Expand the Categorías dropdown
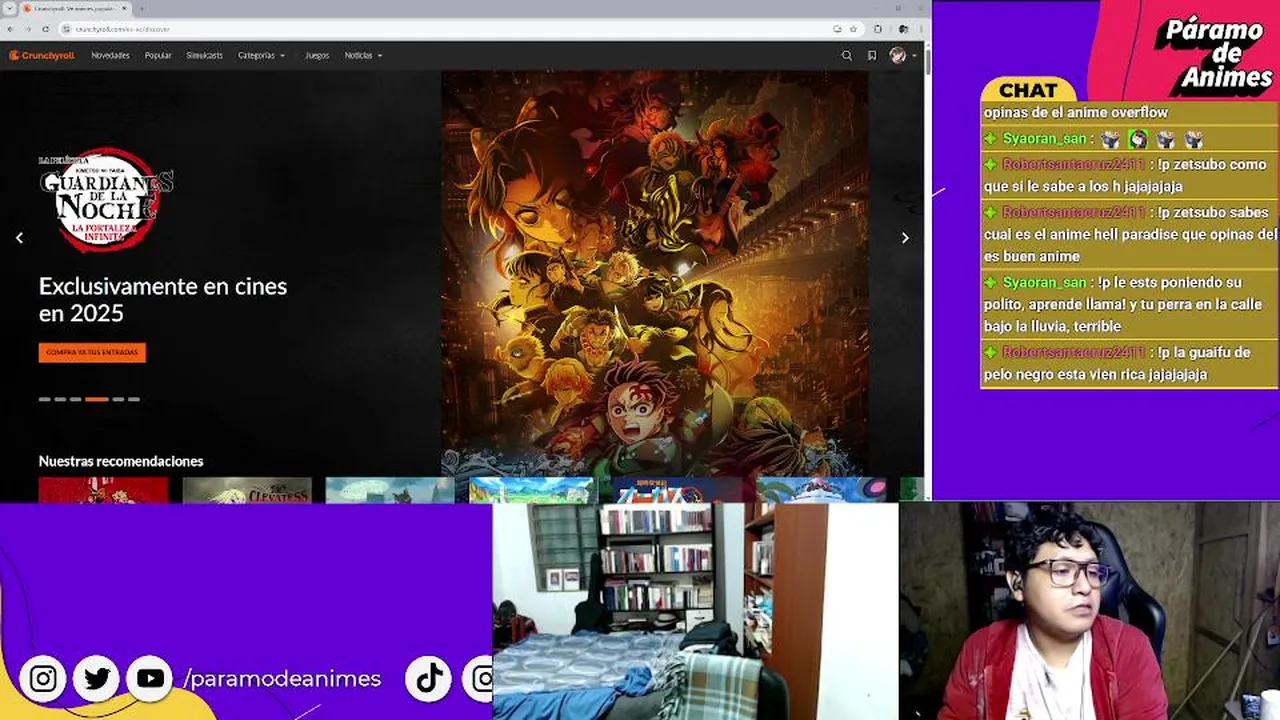Viewport: 1280px width, 720px height. pos(261,56)
